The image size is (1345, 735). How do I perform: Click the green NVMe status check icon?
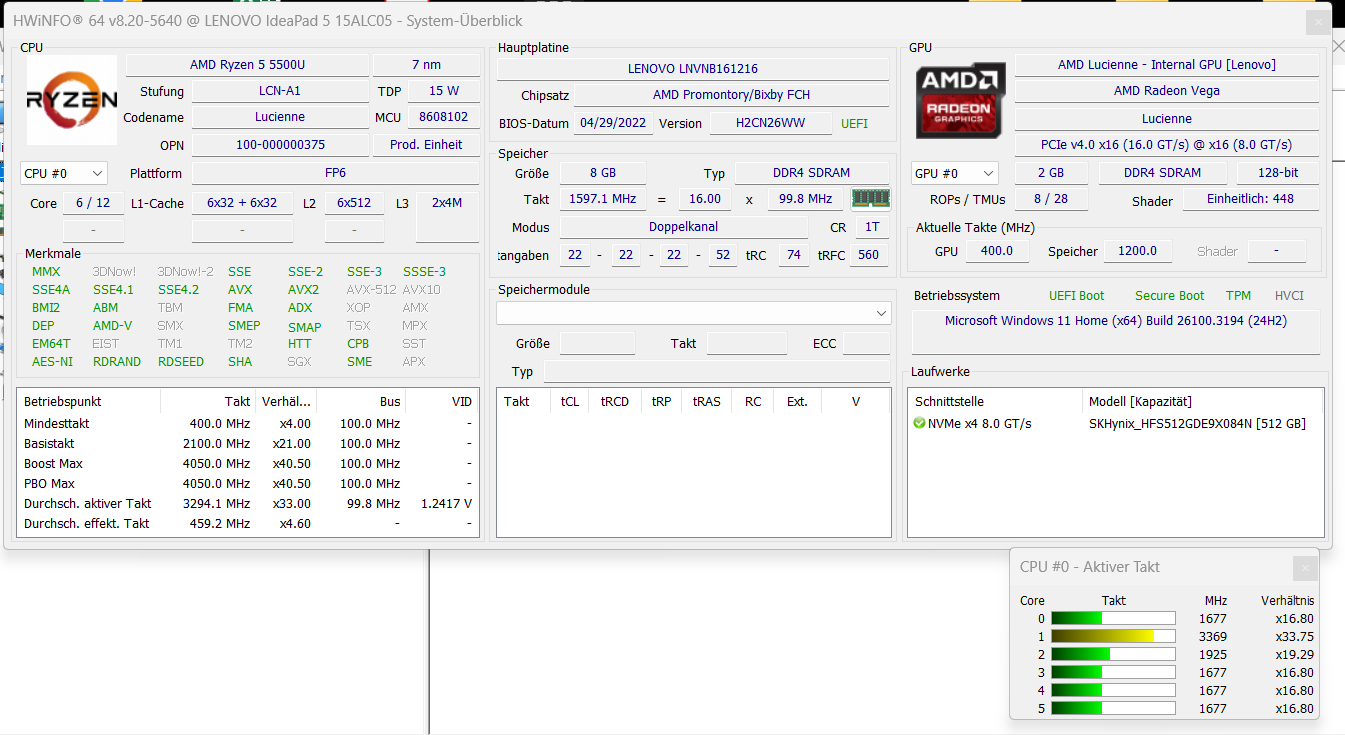(920, 424)
